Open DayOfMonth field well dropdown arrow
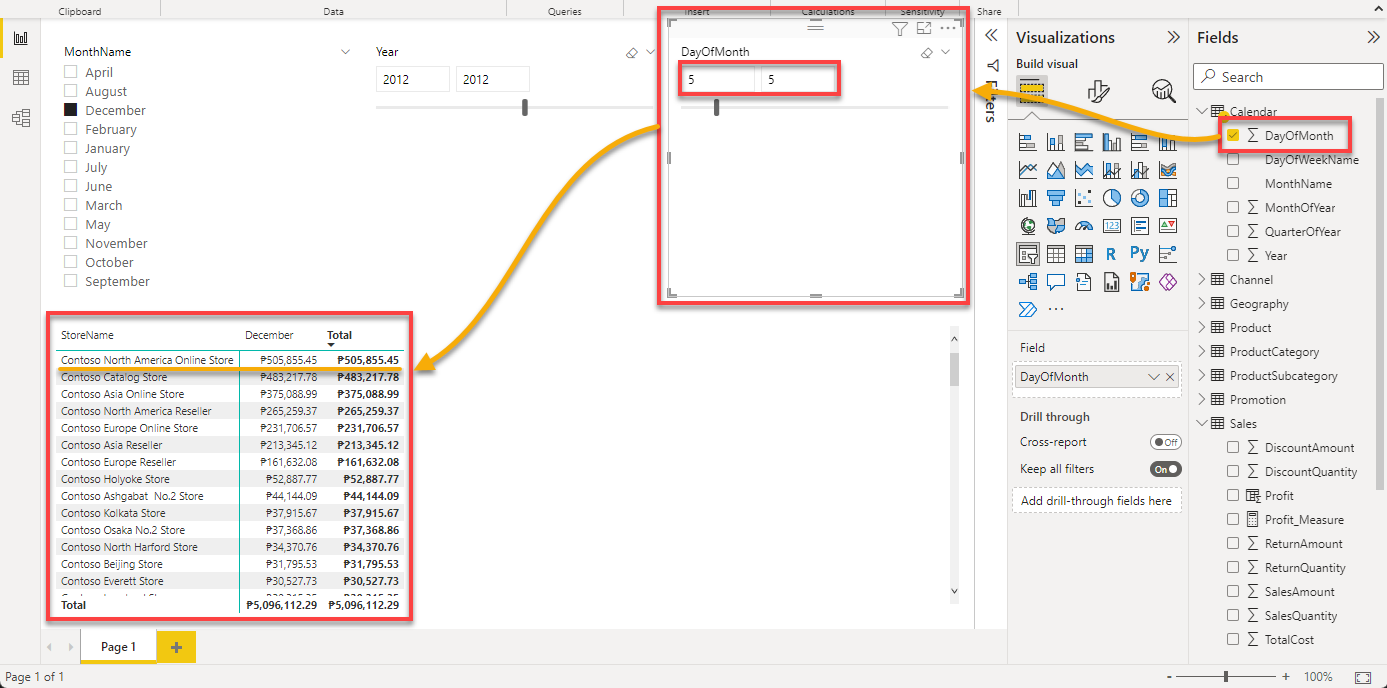 [1154, 377]
